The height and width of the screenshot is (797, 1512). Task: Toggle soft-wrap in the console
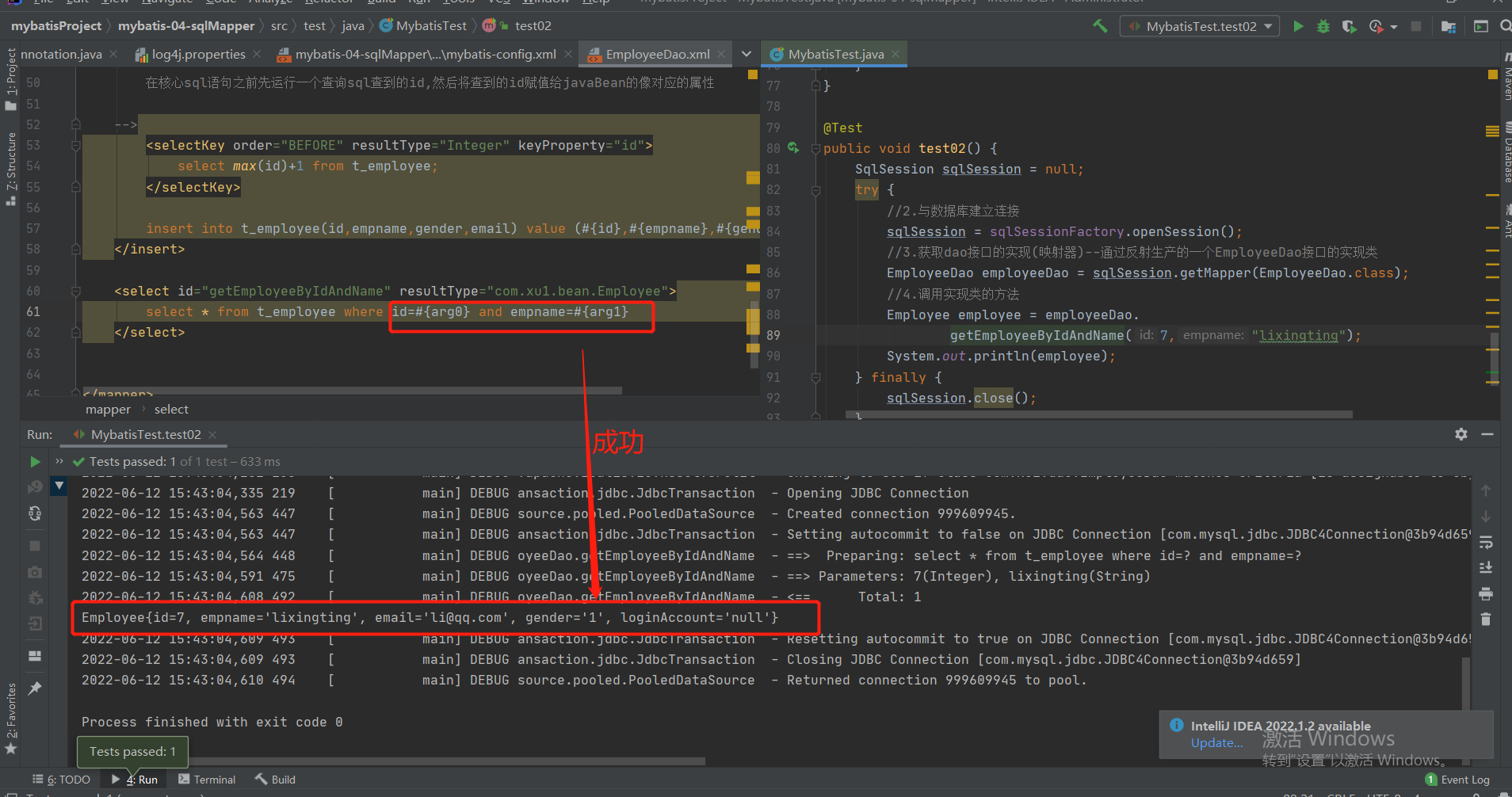click(x=1486, y=543)
